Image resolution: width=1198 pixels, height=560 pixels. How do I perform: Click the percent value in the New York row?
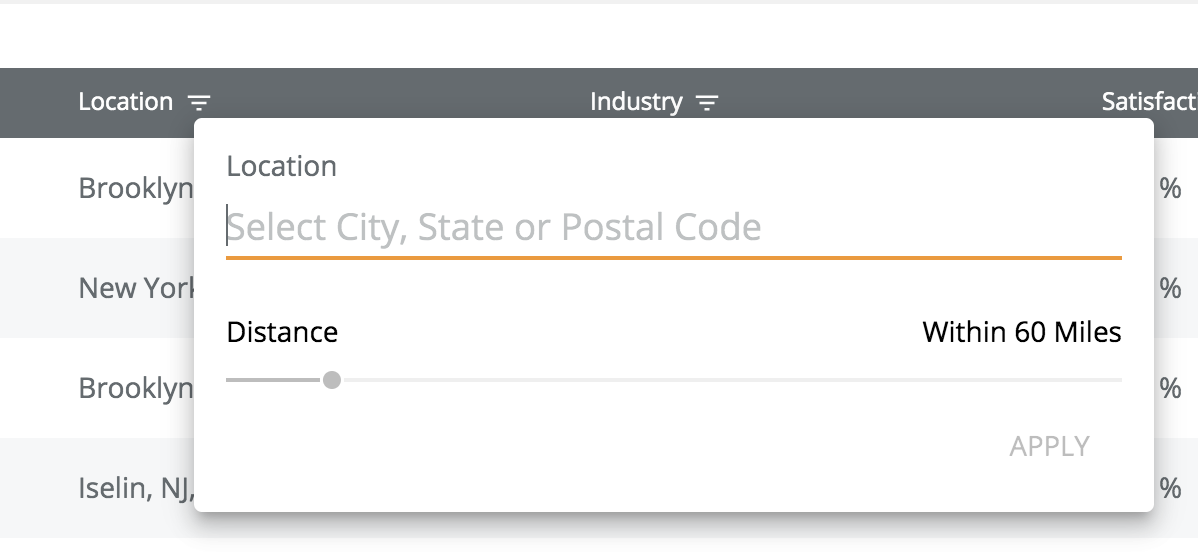tap(1170, 288)
